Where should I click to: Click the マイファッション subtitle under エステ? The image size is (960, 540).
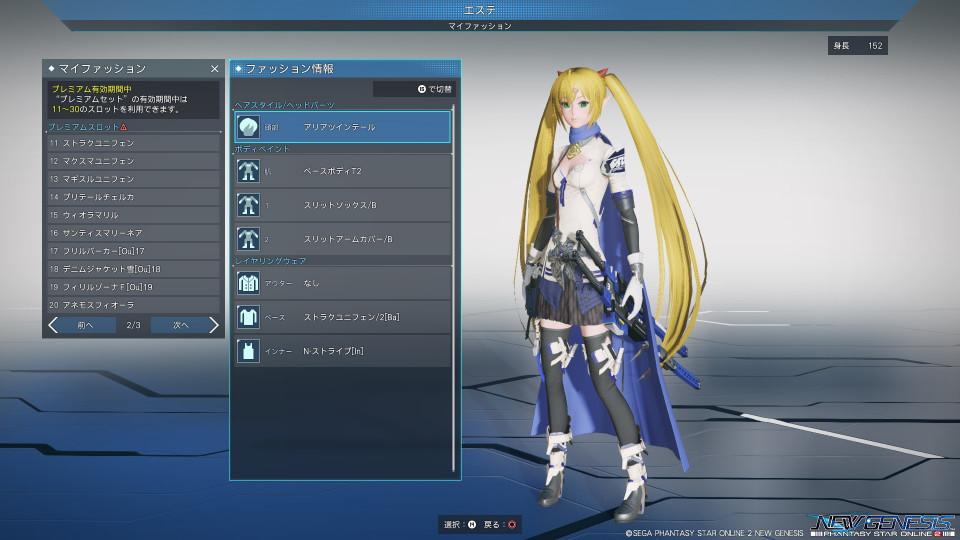pos(480,26)
